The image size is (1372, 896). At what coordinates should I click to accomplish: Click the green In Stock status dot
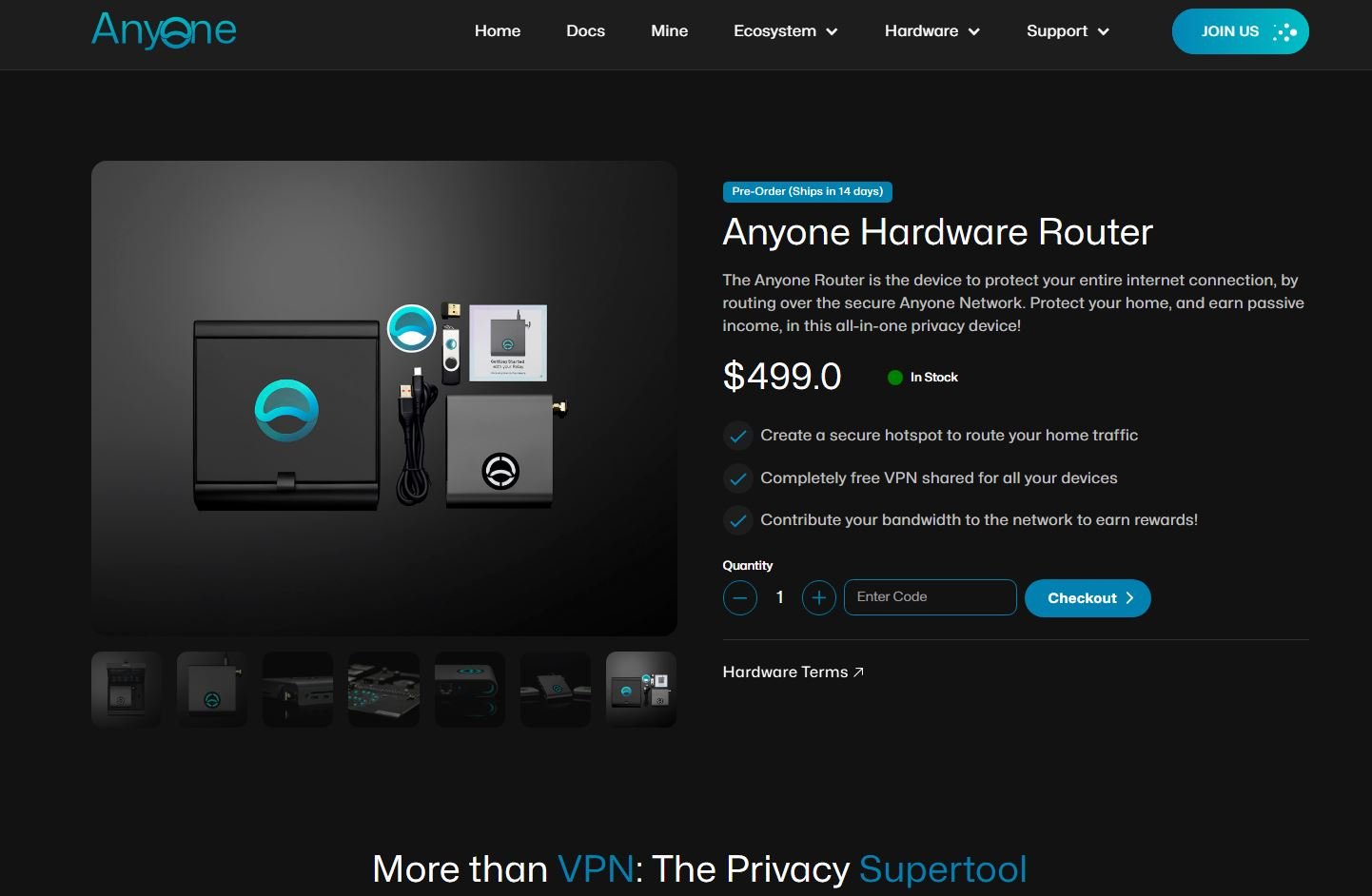[x=894, y=378]
